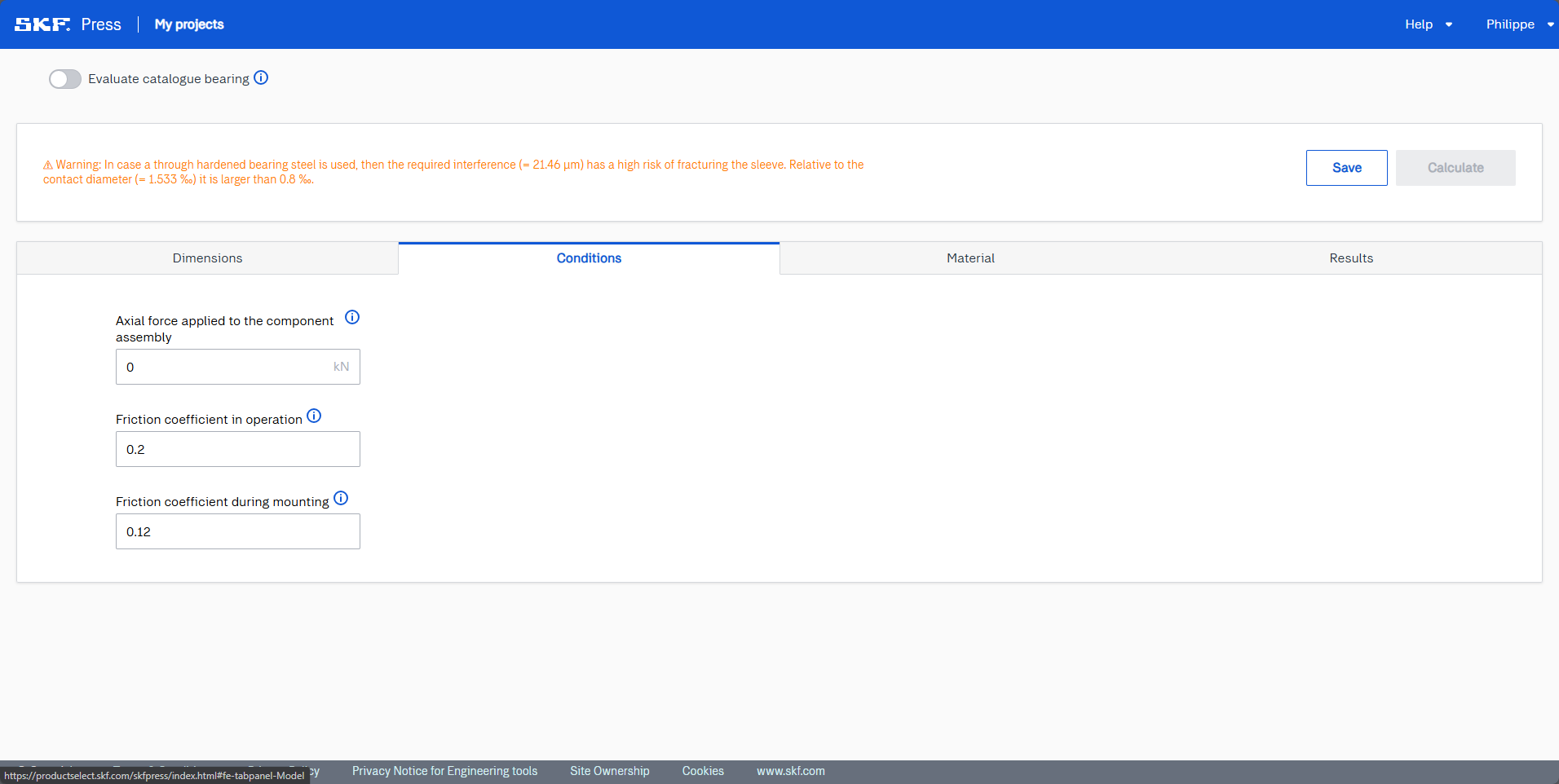Image resolution: width=1559 pixels, height=784 pixels.
Task: Expand the Help dropdown menu
Action: (1428, 24)
